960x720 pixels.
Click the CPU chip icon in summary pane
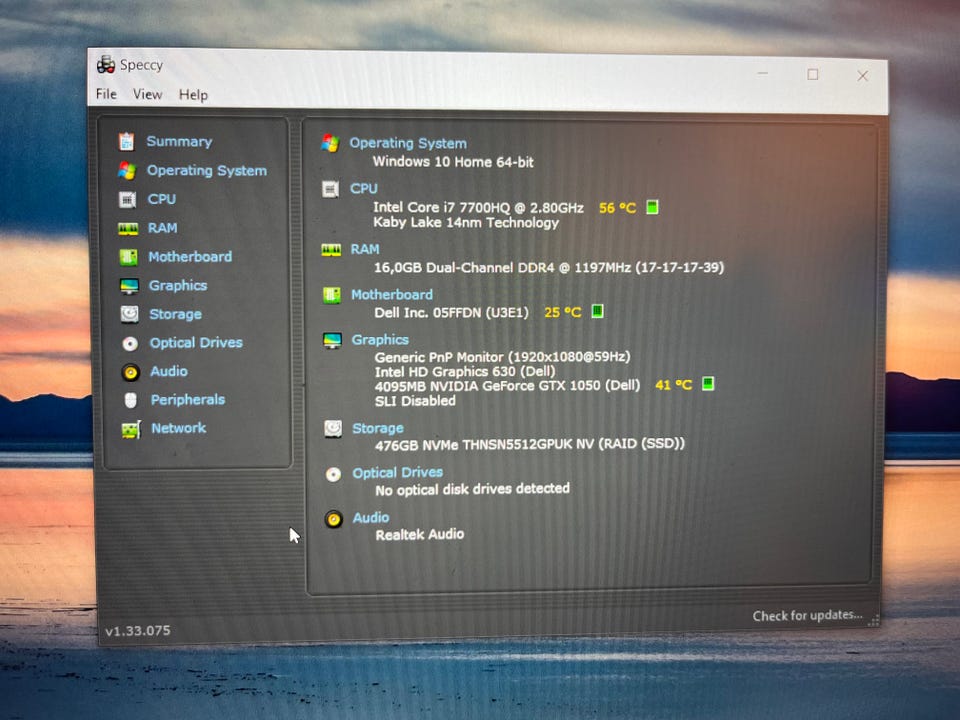click(x=331, y=189)
